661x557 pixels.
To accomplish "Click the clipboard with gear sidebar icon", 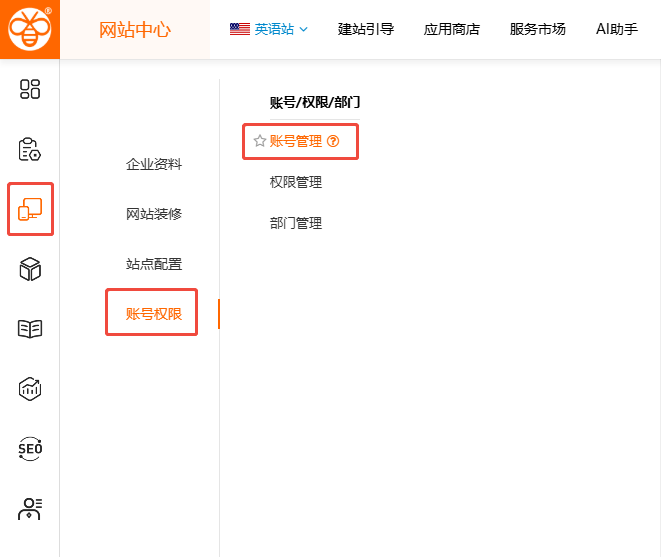I will (x=30, y=149).
